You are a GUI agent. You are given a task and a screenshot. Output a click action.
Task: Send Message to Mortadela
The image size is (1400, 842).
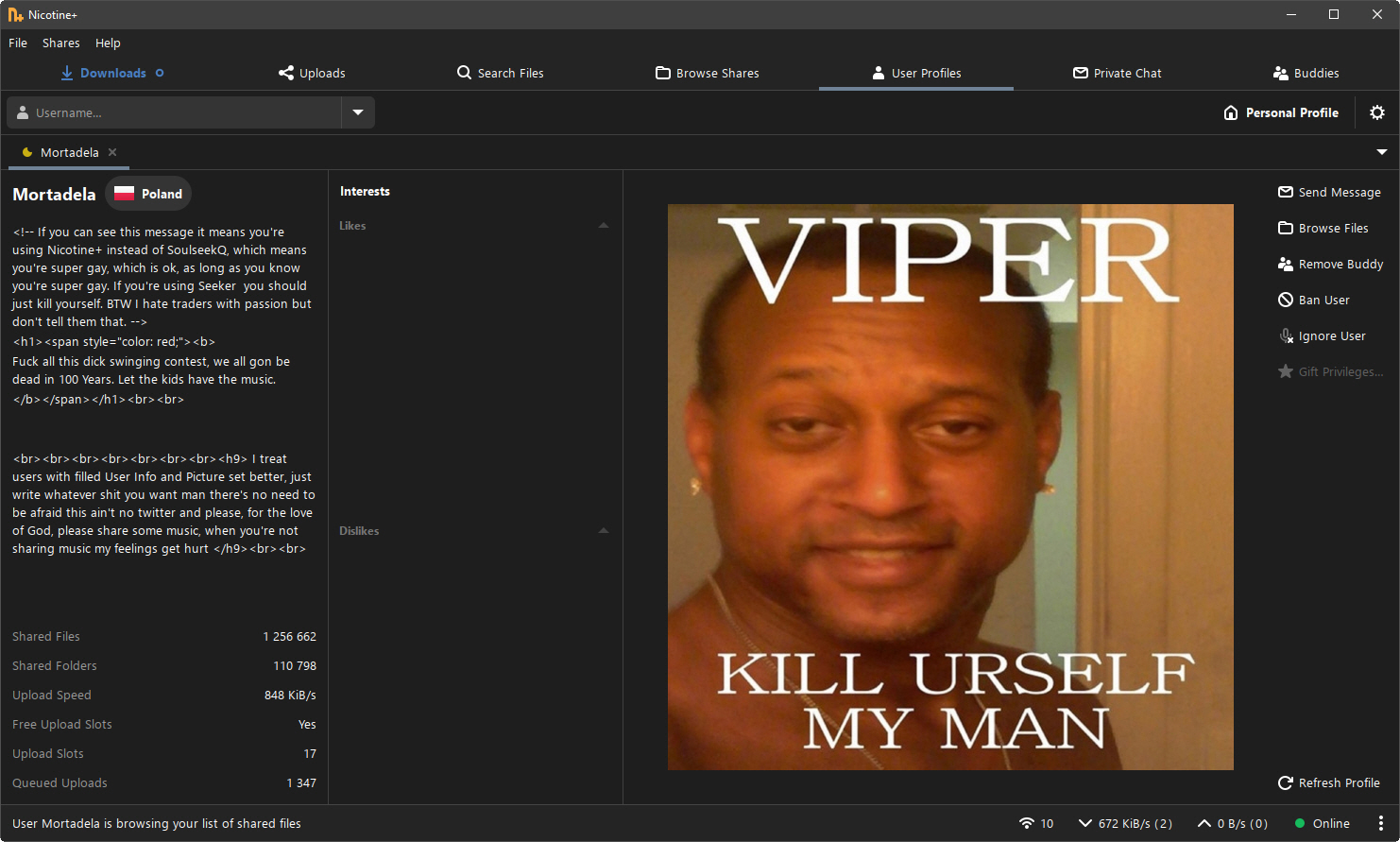point(1330,192)
